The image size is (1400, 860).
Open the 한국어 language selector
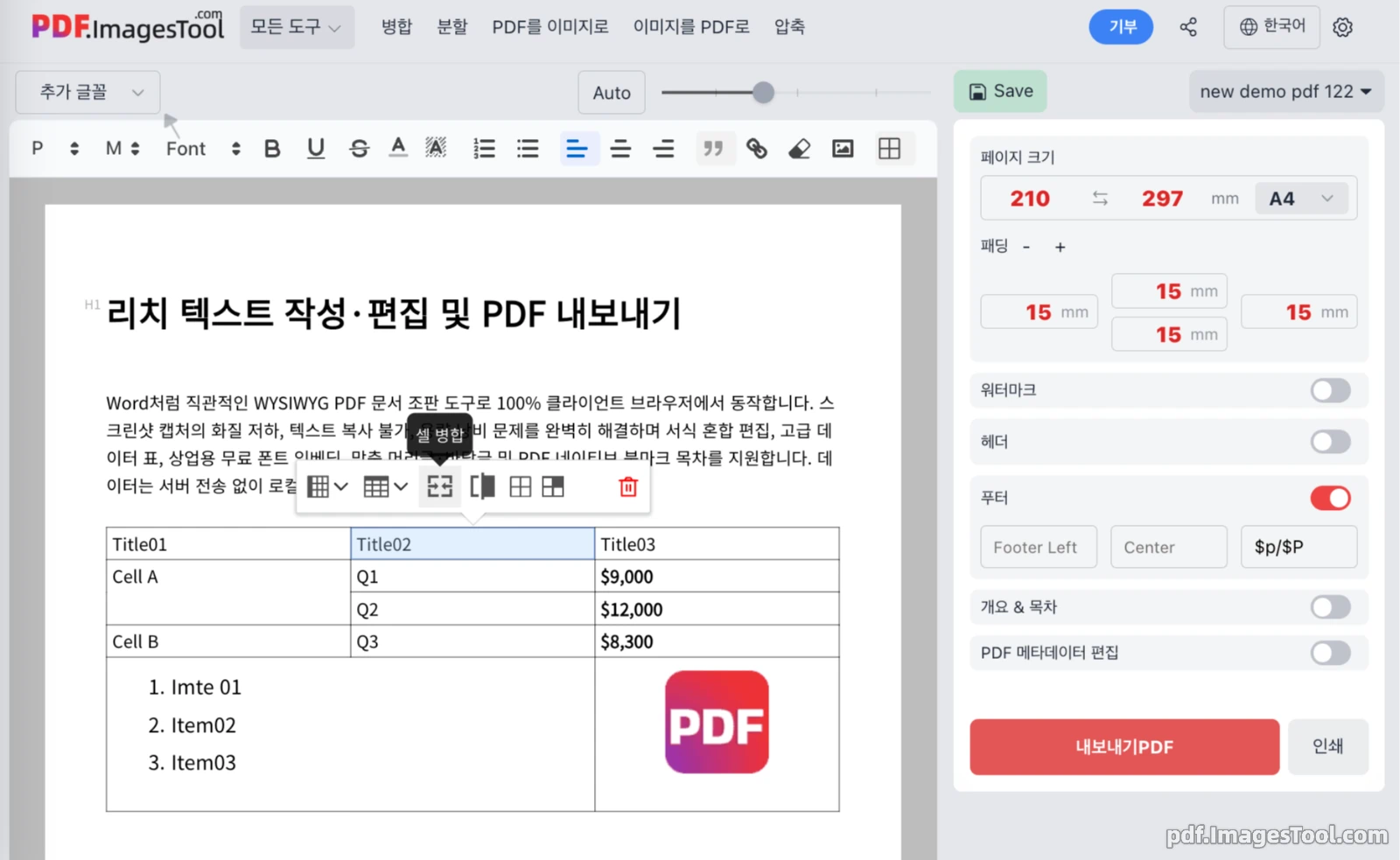point(1273,27)
